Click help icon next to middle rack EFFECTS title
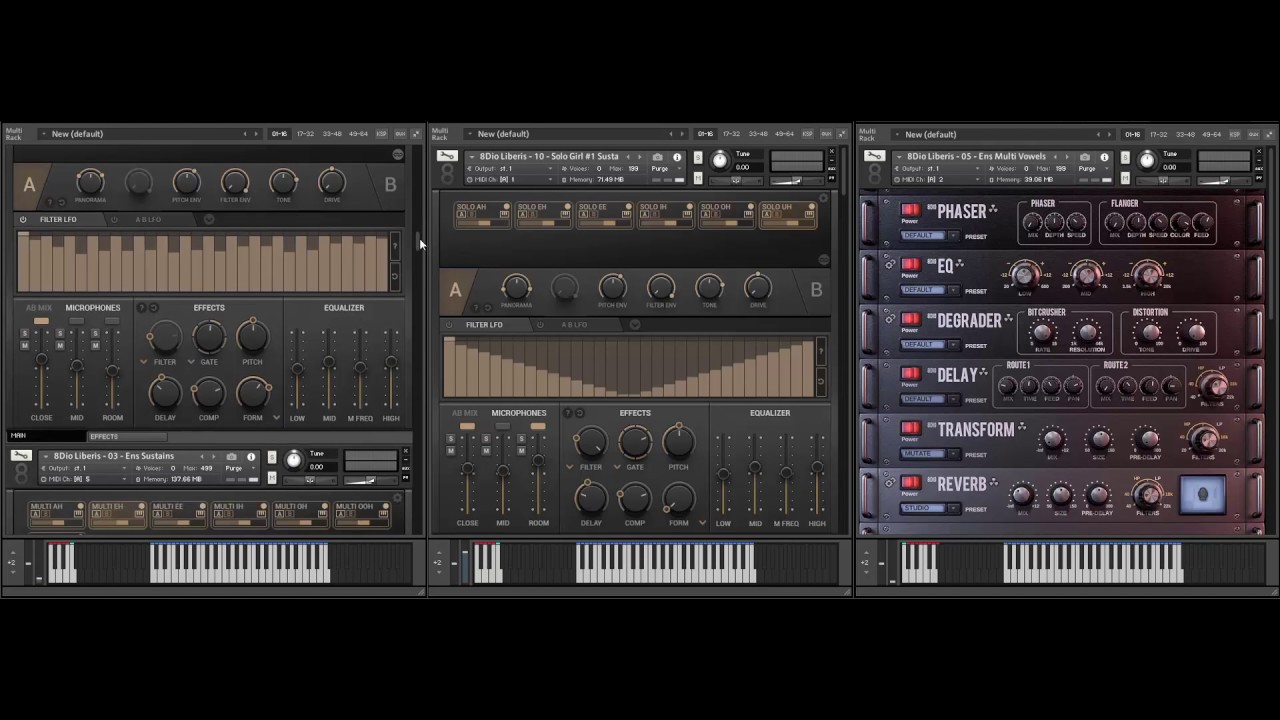 point(568,413)
